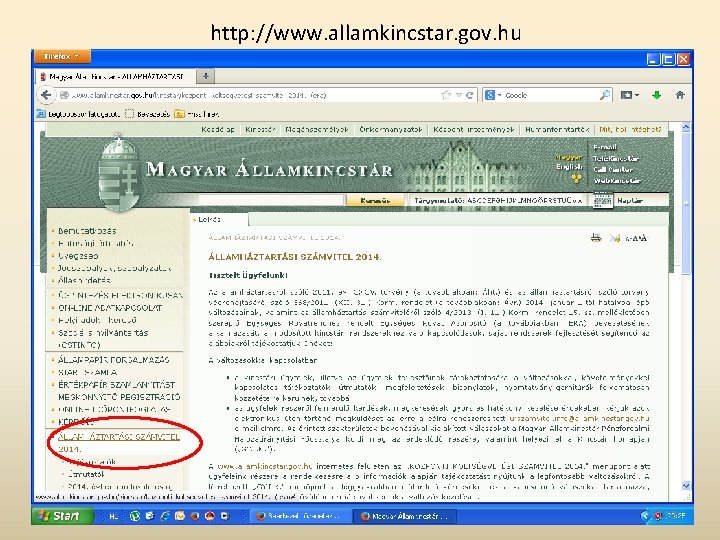
Task: Click the Google search field
Action: (551, 95)
